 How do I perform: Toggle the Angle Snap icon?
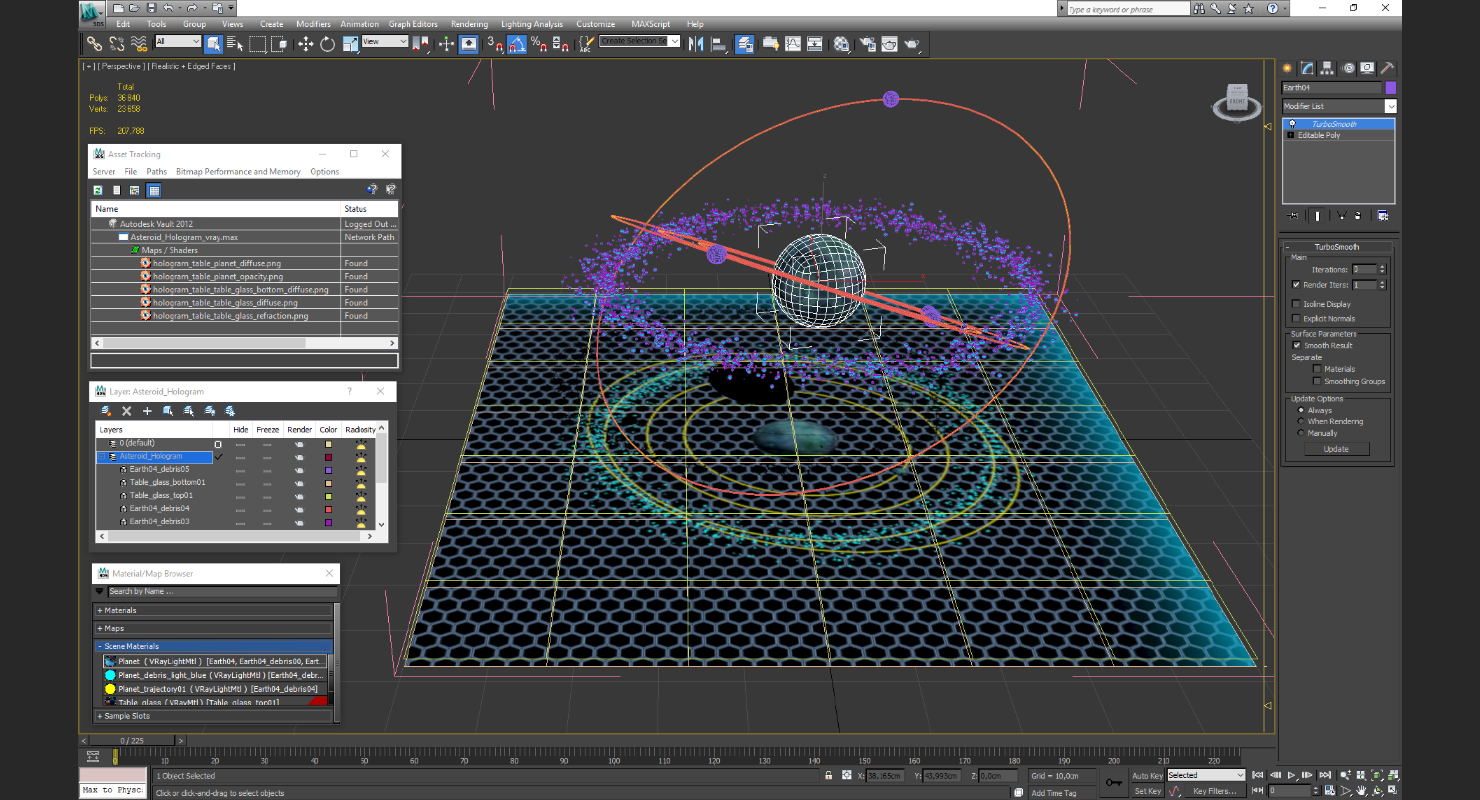[x=517, y=44]
